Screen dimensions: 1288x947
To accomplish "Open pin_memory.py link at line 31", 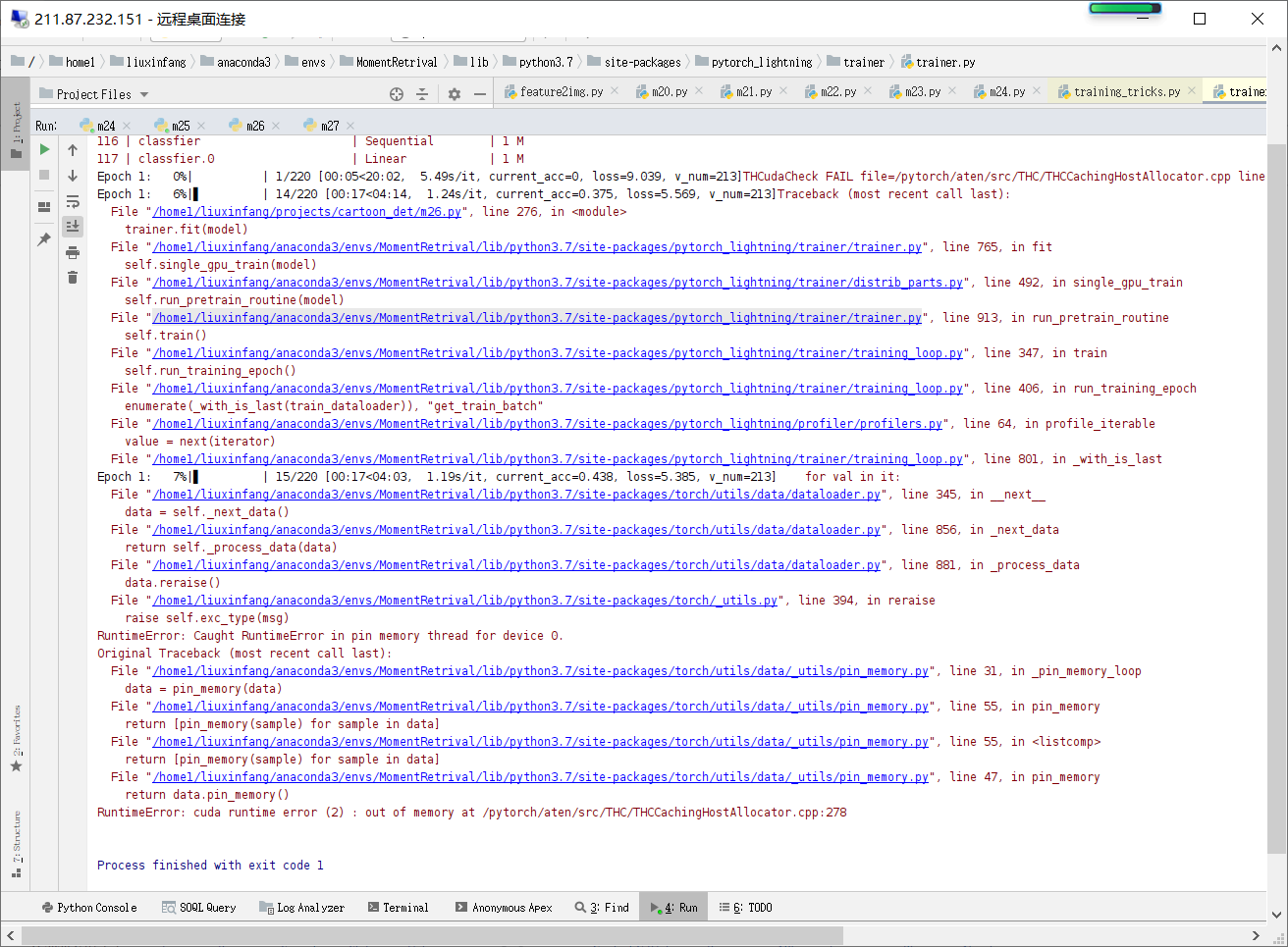I will [x=540, y=671].
